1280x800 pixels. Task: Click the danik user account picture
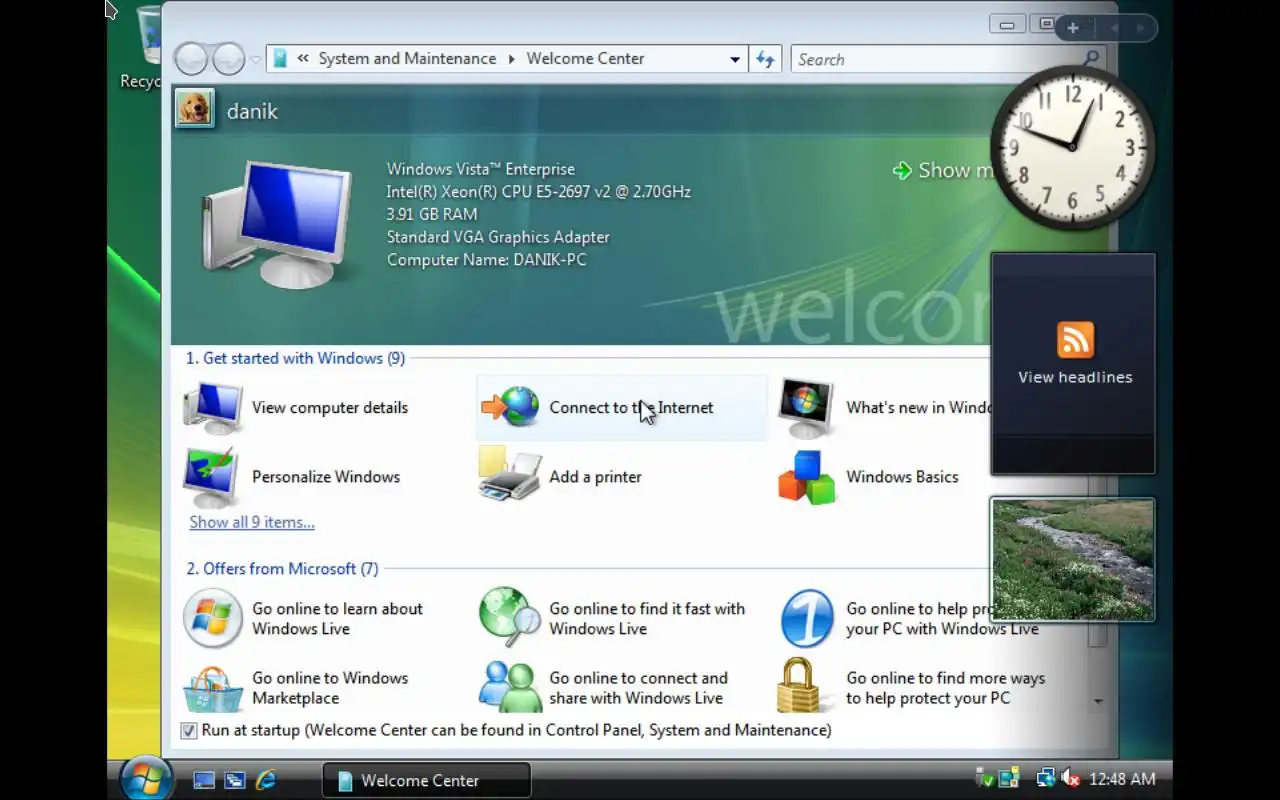(x=194, y=109)
